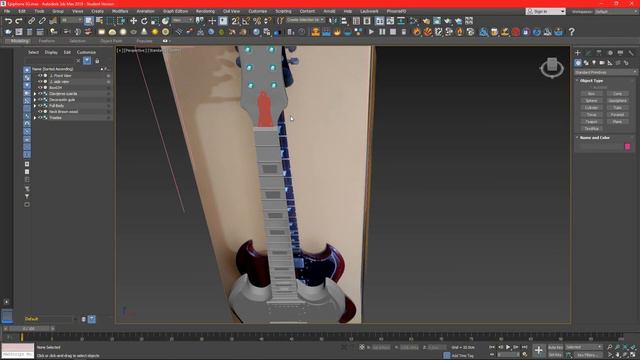The width and height of the screenshot is (640, 360).
Task: Choose the Select and Scale tool
Action: coord(155,21)
